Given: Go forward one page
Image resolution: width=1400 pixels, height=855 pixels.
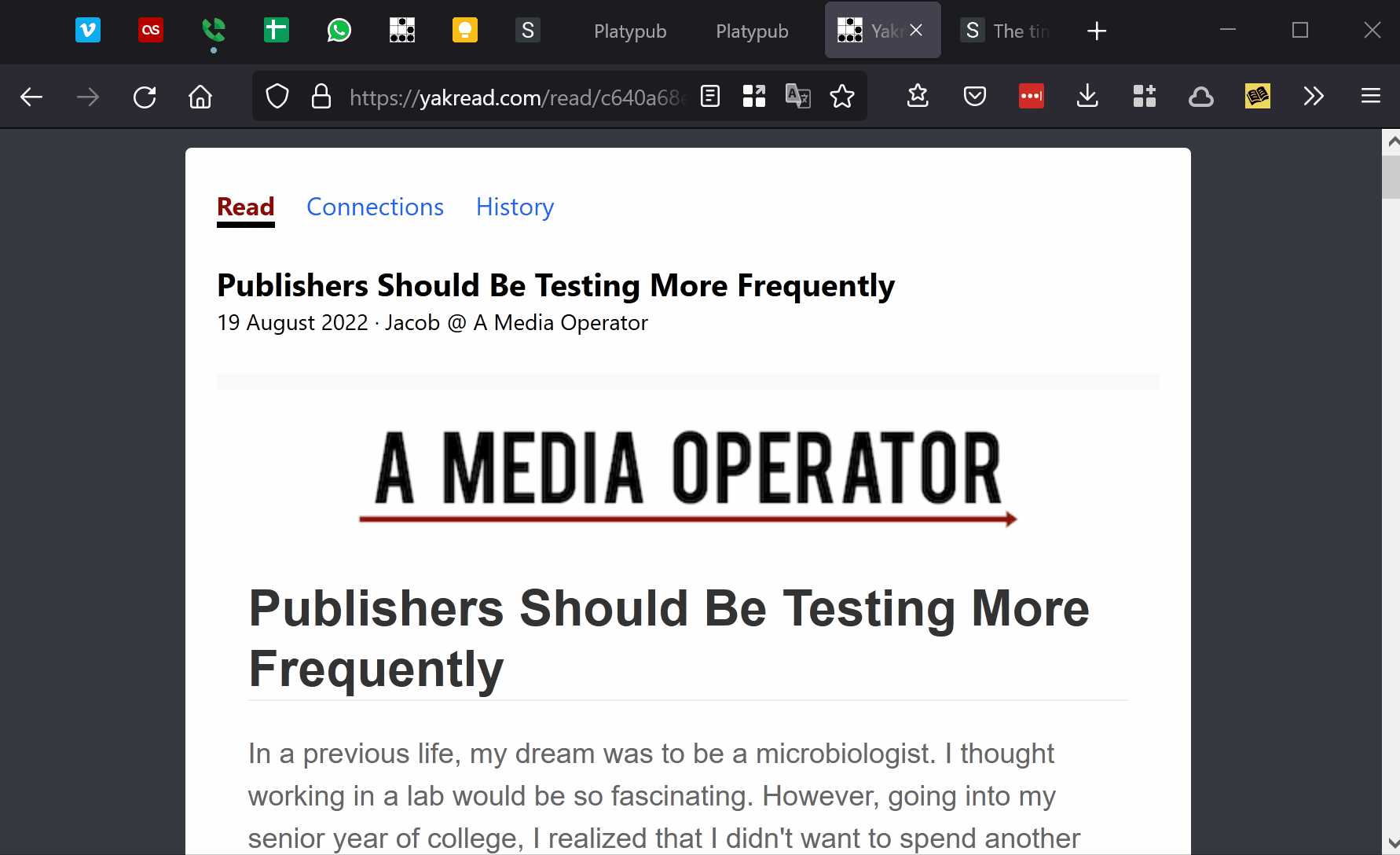Looking at the screenshot, I should pyautogui.click(x=88, y=97).
